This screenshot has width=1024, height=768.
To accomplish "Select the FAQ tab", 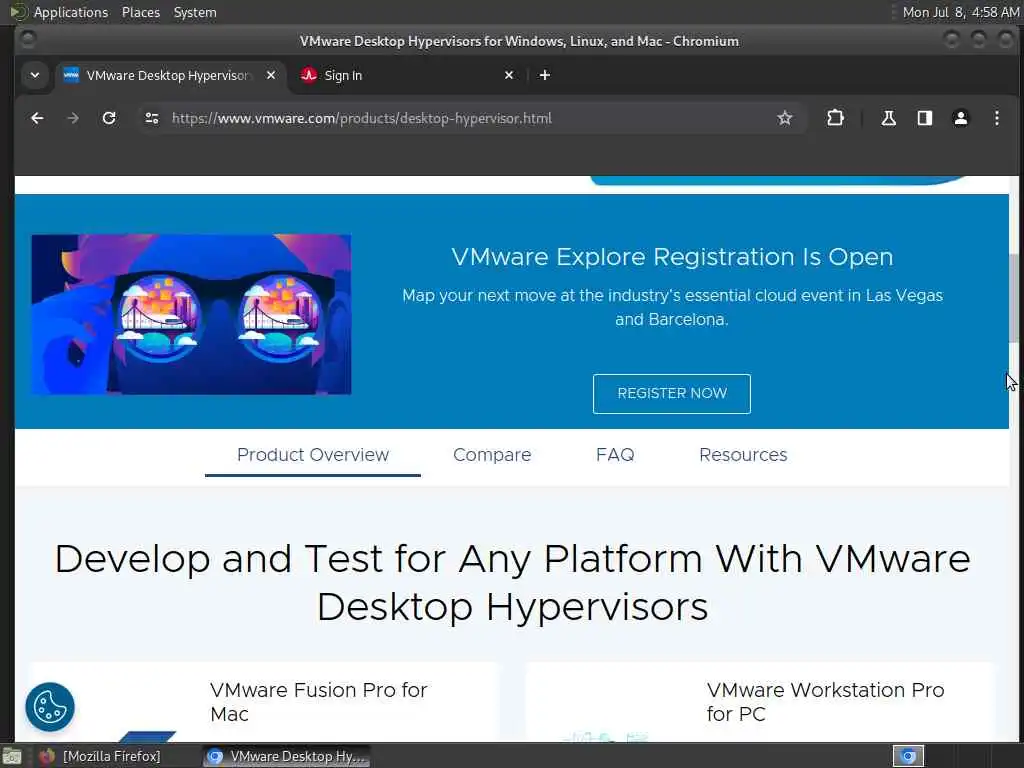I will click(x=615, y=455).
